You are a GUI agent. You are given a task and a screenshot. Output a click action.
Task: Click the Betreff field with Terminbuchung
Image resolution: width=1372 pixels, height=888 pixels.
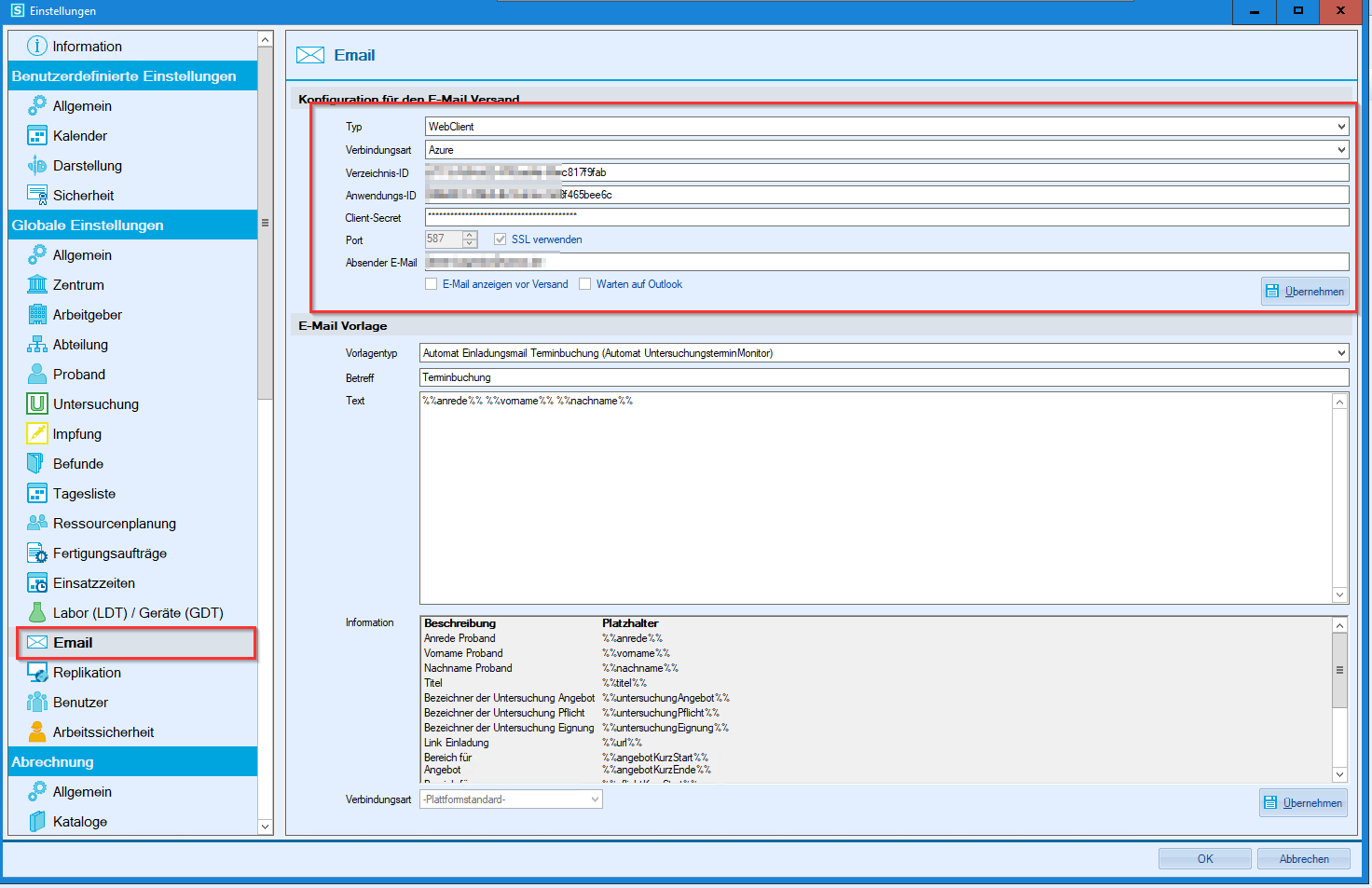pyautogui.click(x=884, y=377)
